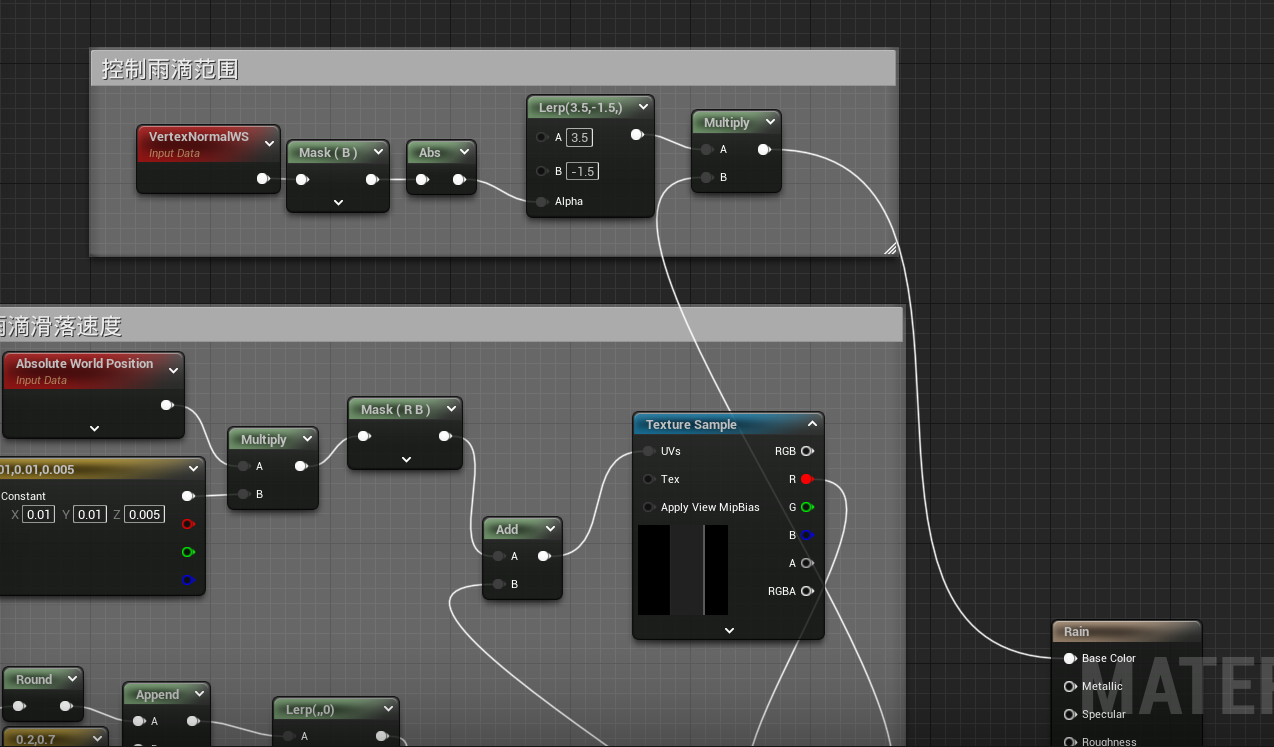Image resolution: width=1274 pixels, height=747 pixels.
Task: Open the lower Multiply node dropdown
Action: point(307,439)
